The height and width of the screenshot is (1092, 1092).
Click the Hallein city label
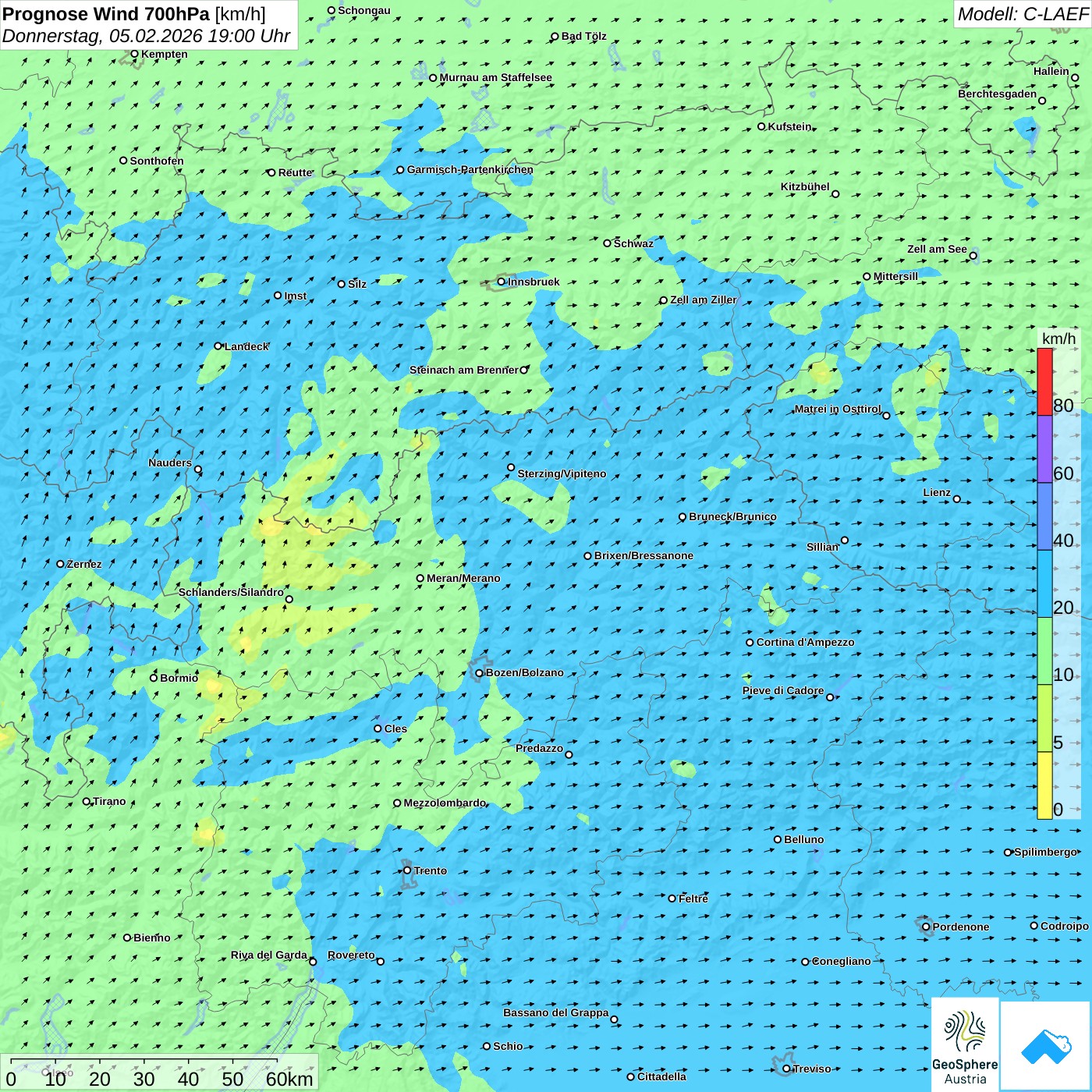click(x=1051, y=71)
